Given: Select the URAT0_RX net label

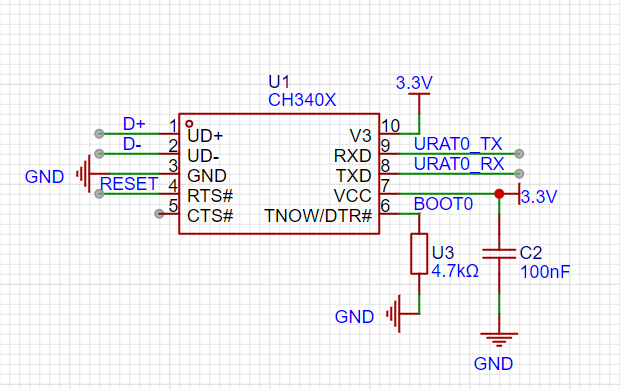Looking at the screenshot, I should click(x=459, y=164).
